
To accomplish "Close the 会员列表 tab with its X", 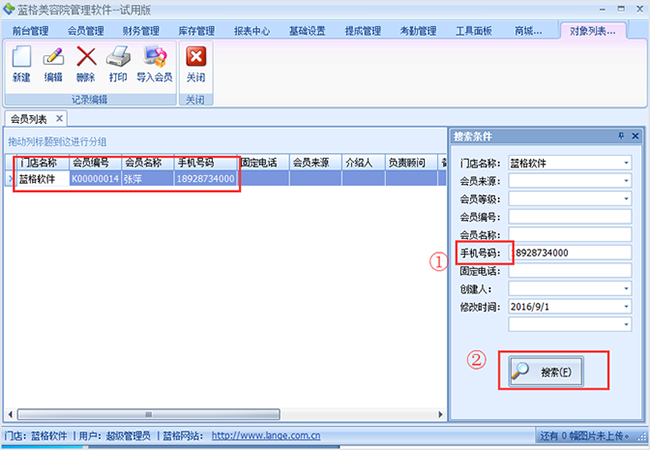I will click(59, 119).
